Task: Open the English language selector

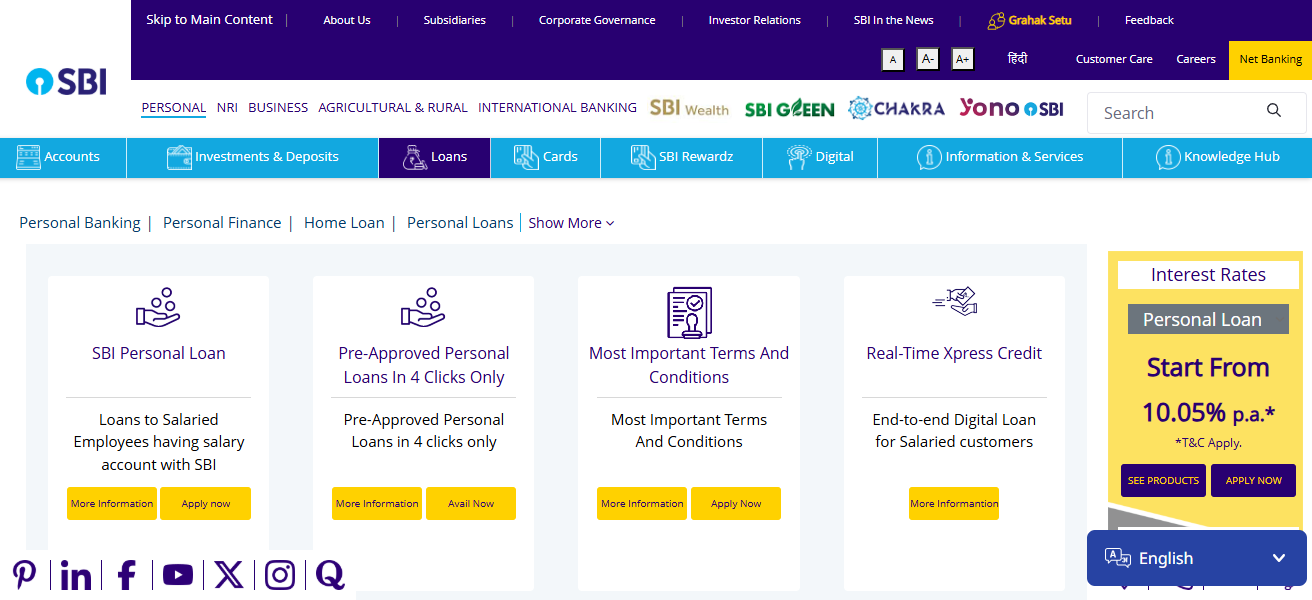Action: click(x=1195, y=557)
